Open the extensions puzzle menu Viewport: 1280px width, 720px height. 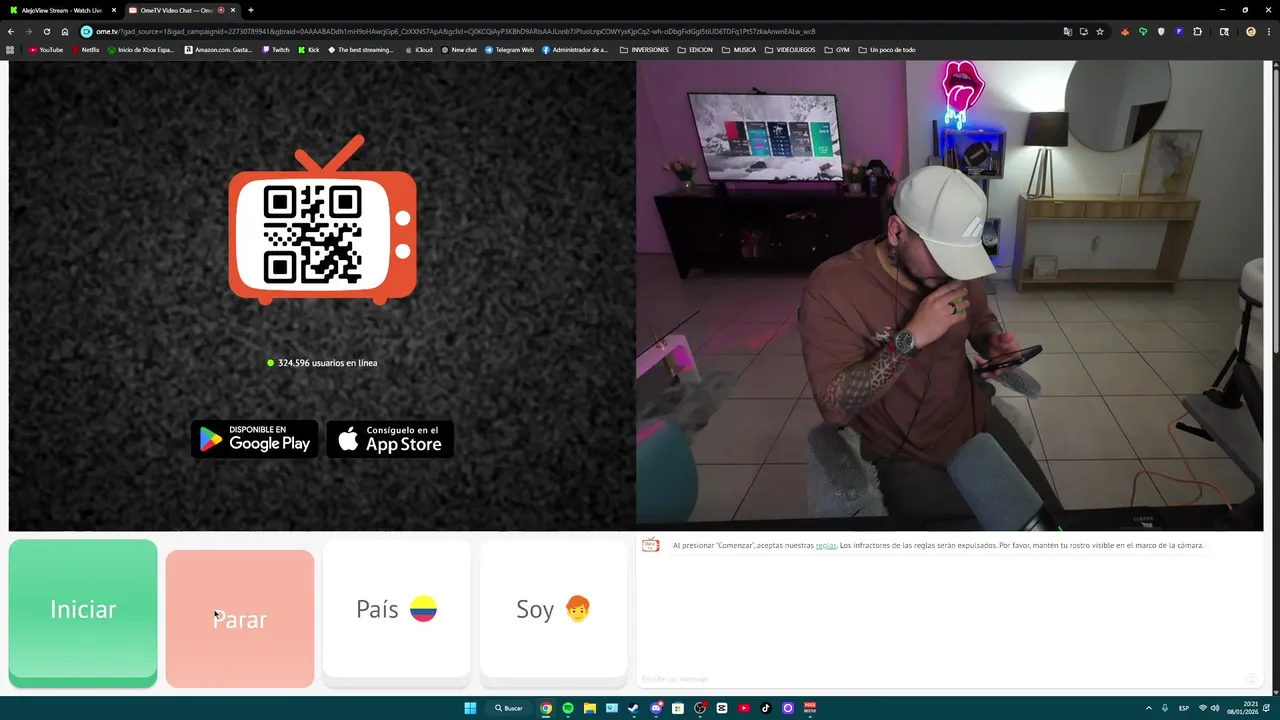click(1197, 32)
